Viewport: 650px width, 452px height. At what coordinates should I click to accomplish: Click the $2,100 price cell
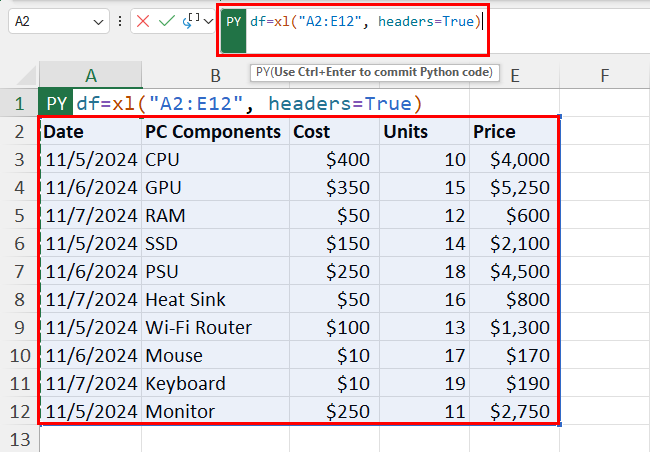(514, 243)
